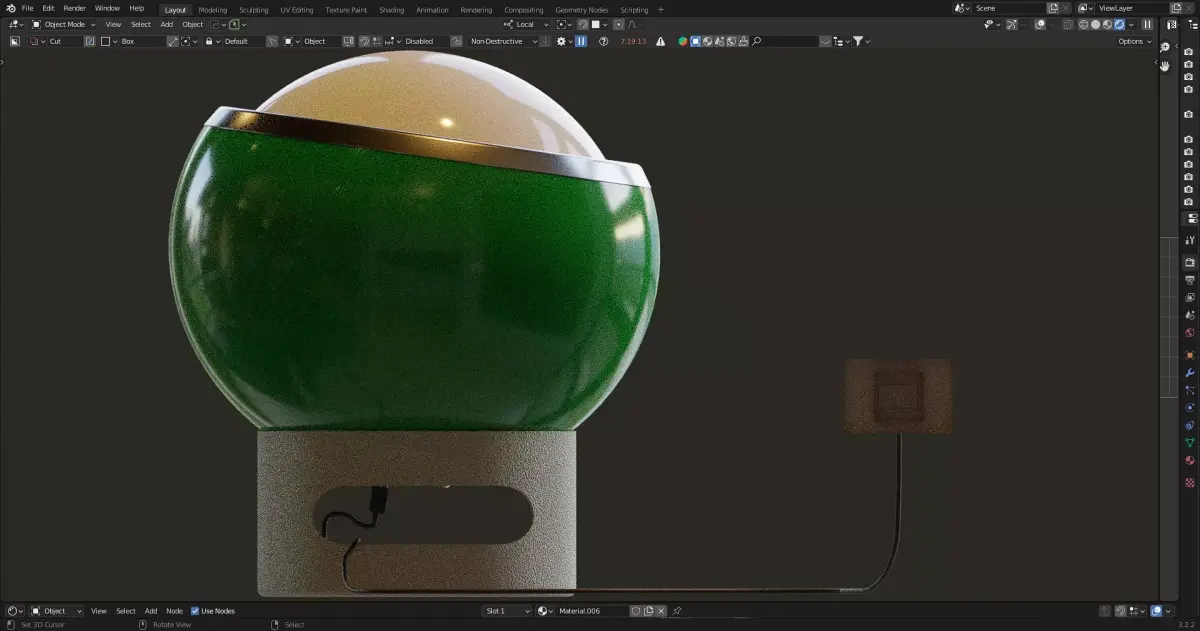Click the blue pause button in tool header
The image size is (1200, 631).
581,41
